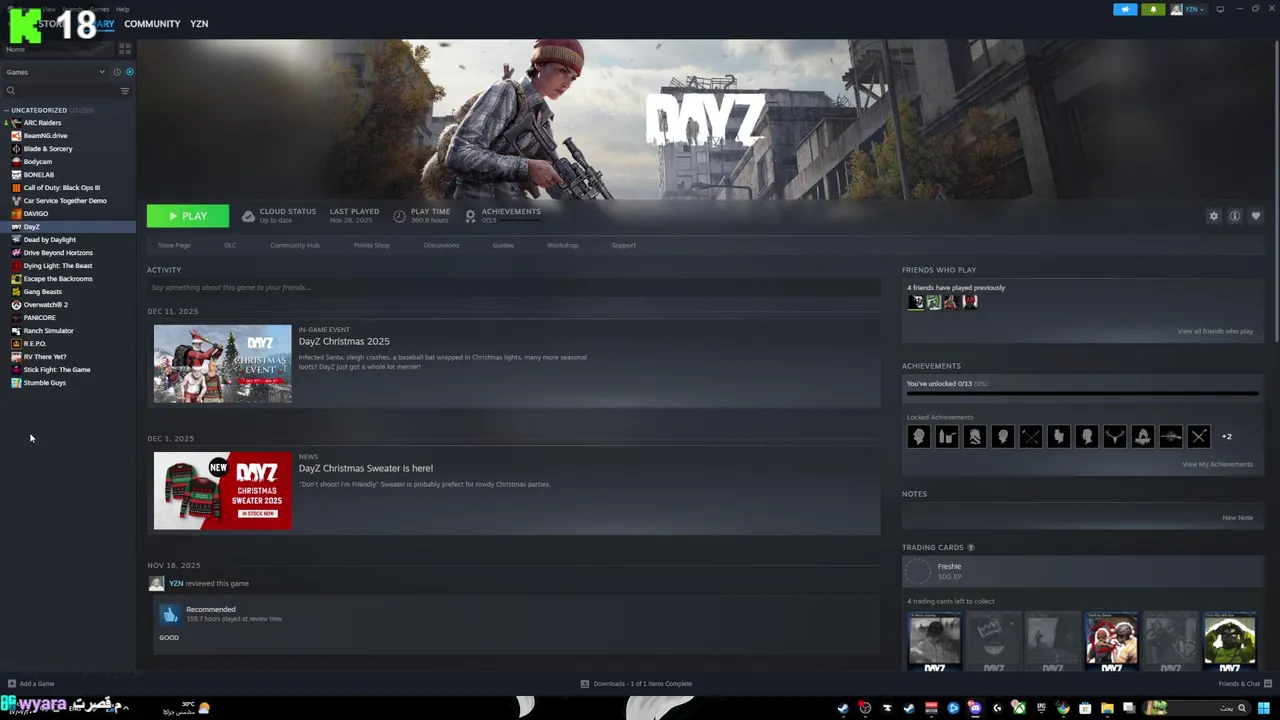
Task: Open the Points Shop tab
Action: tap(372, 245)
